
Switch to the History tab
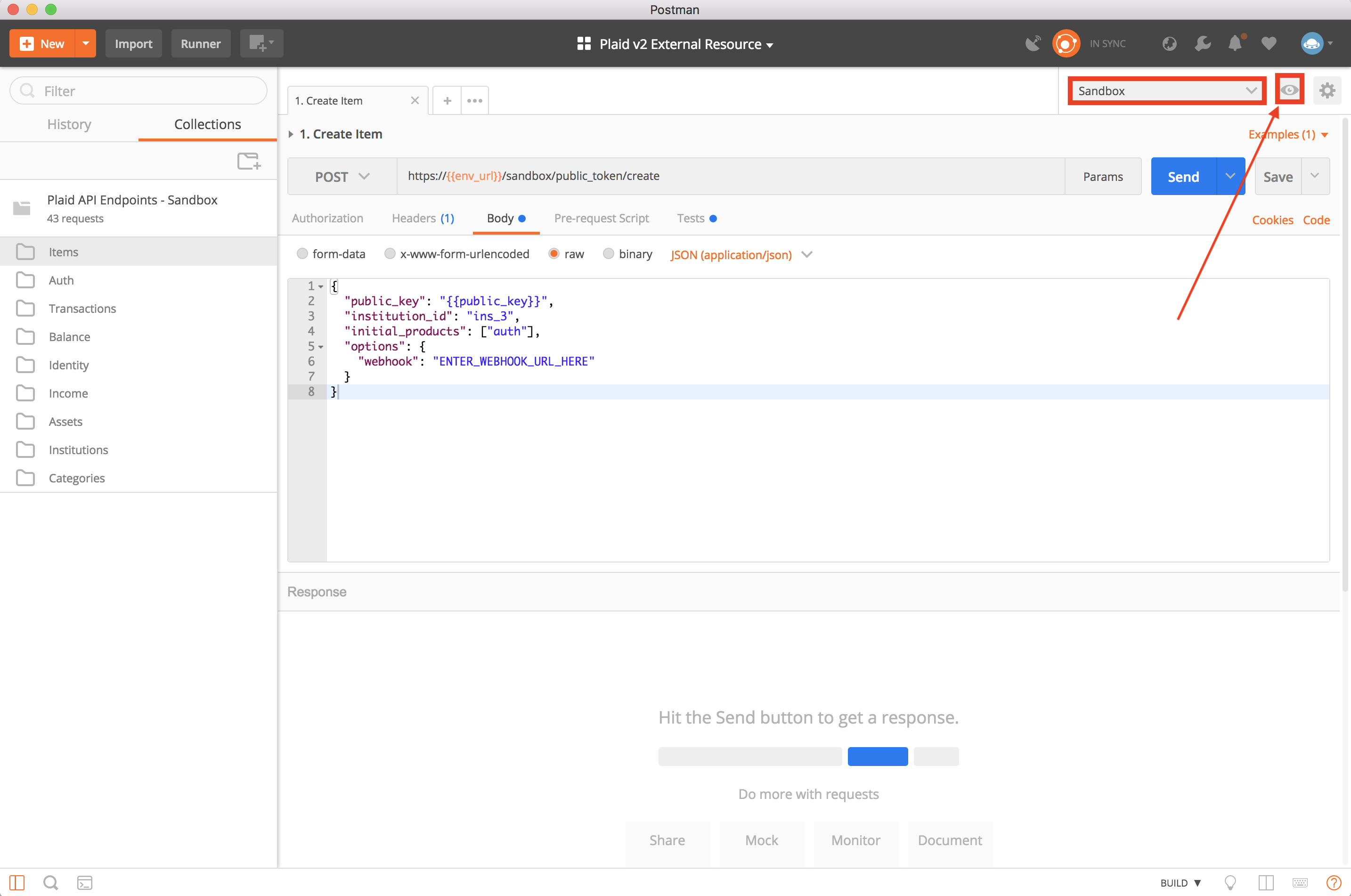69,124
